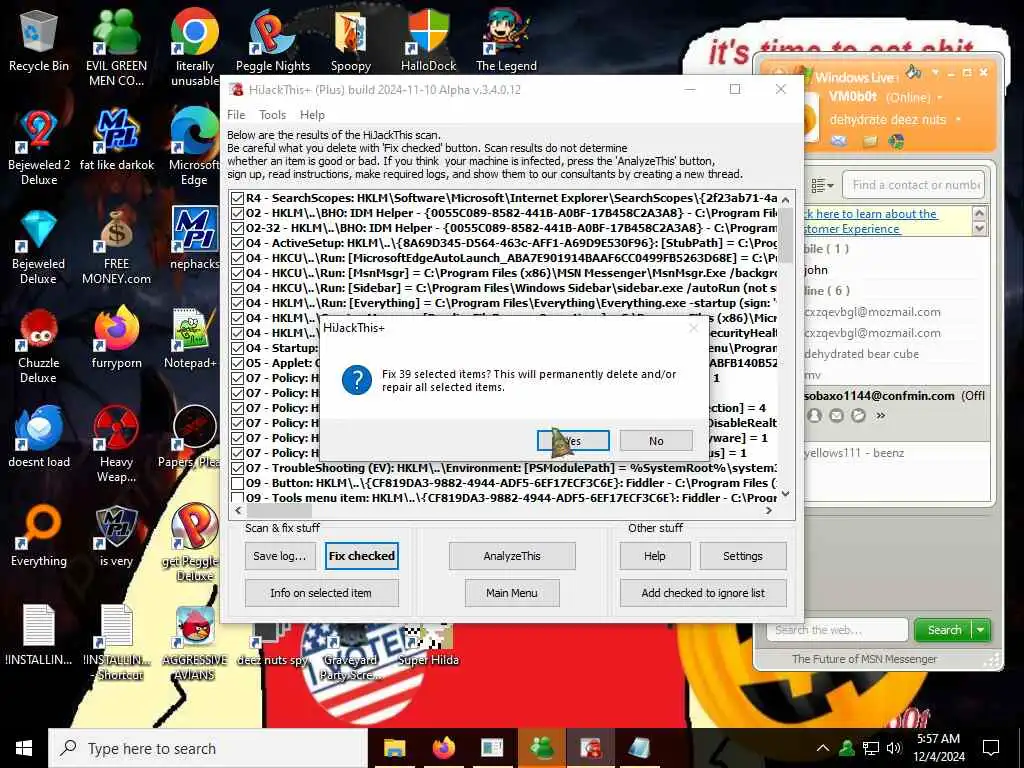The height and width of the screenshot is (768, 1024).
Task: Open the personal message dropdown arrow
Action: pos(958,120)
